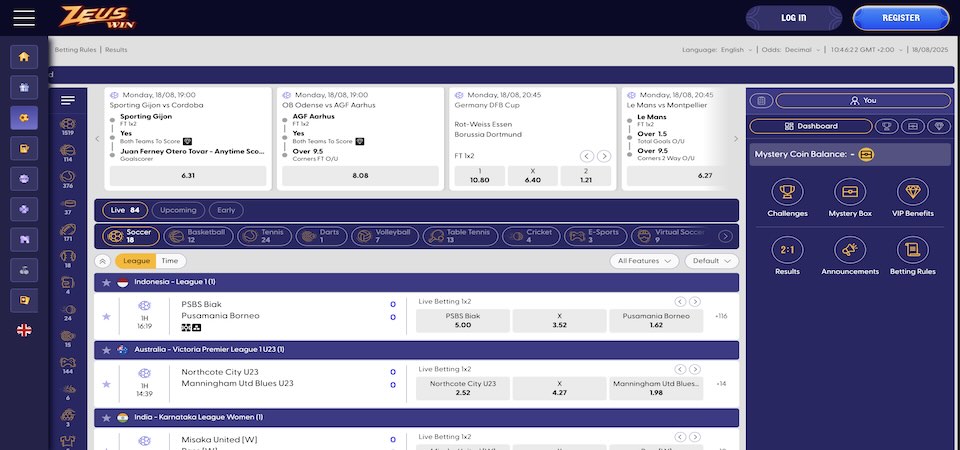The width and height of the screenshot is (960, 450).
Task: Expand +116 markets for PSBS Biak
Action: tap(721, 317)
